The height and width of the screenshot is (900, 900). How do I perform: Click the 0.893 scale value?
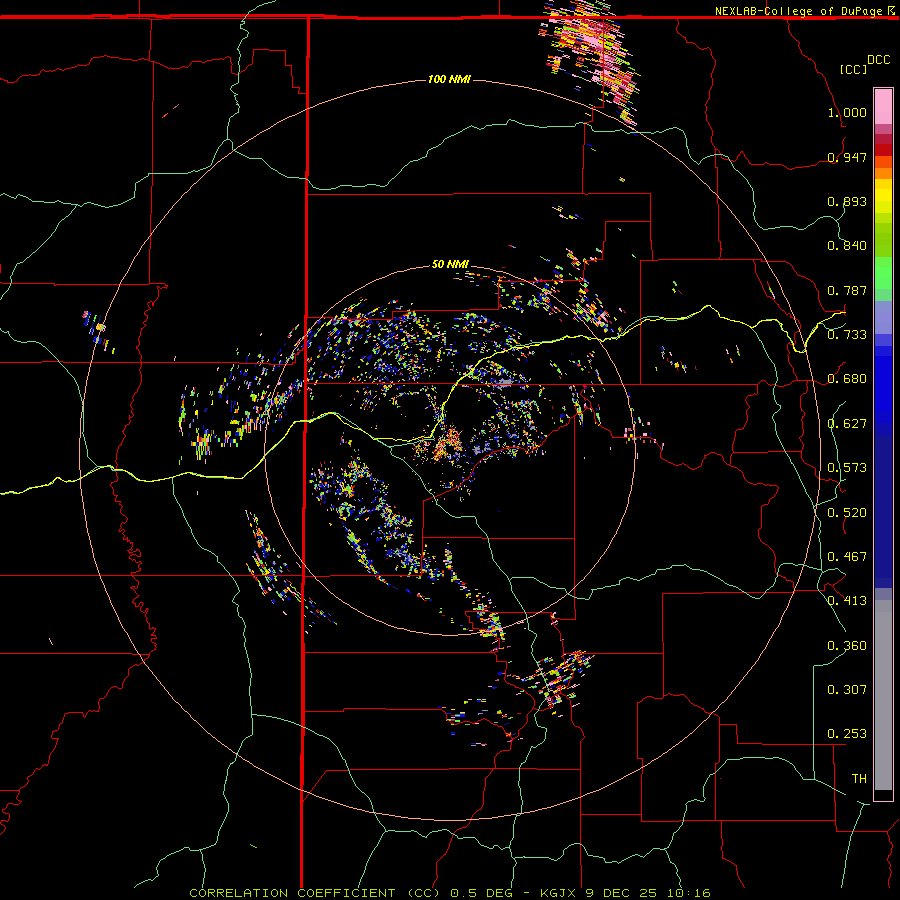(x=847, y=201)
